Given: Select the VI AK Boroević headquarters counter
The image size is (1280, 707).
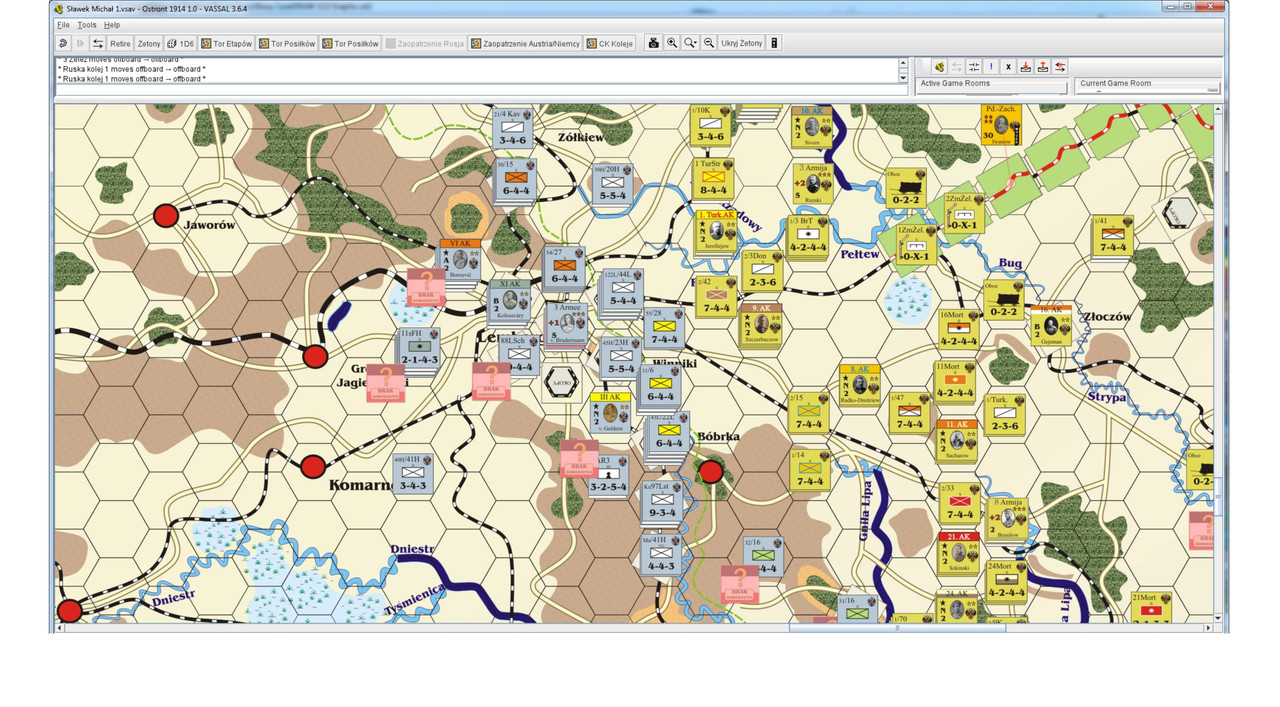Looking at the screenshot, I should click(x=460, y=260).
